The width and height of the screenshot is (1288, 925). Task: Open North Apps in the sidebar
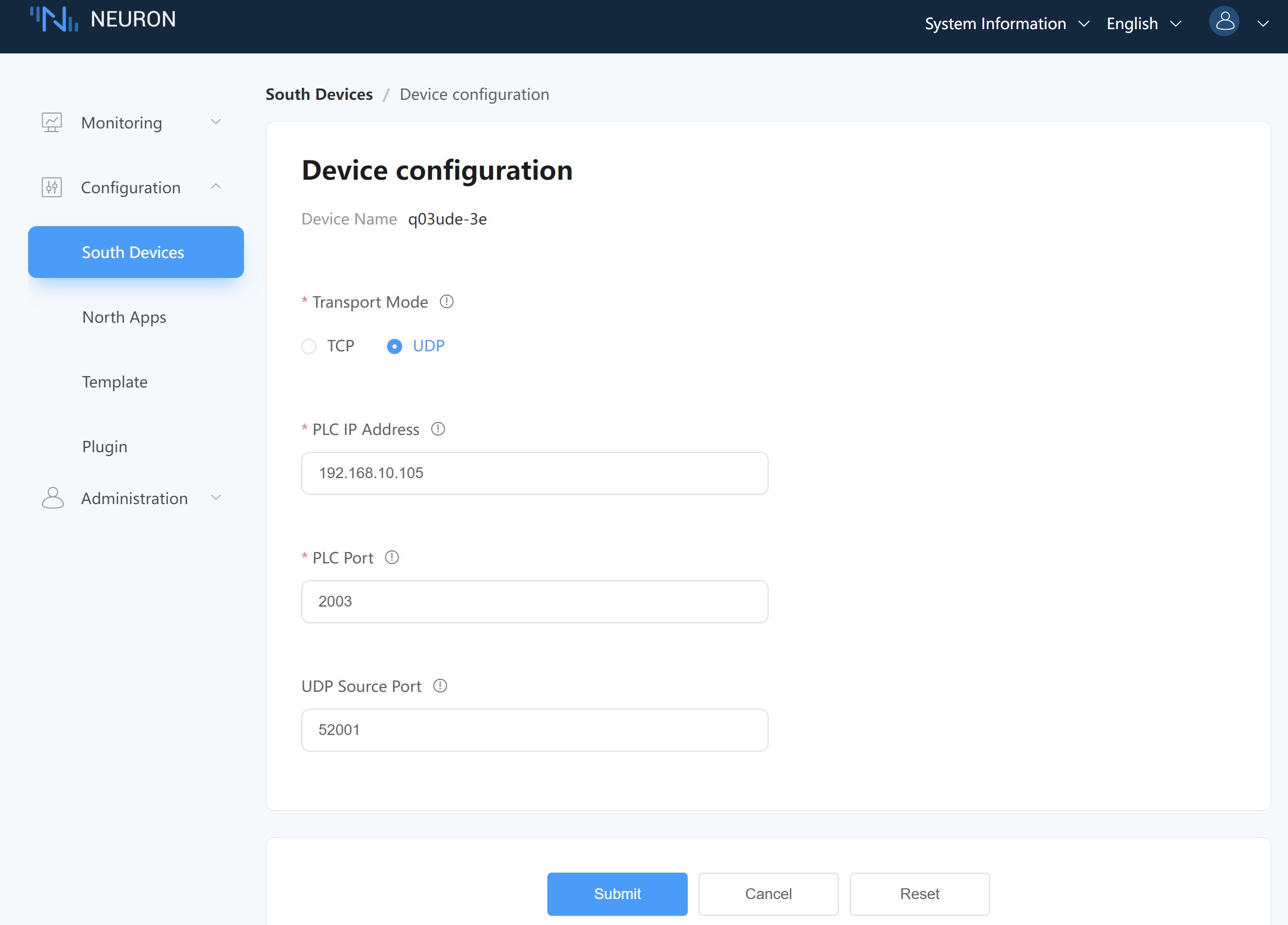coord(124,317)
